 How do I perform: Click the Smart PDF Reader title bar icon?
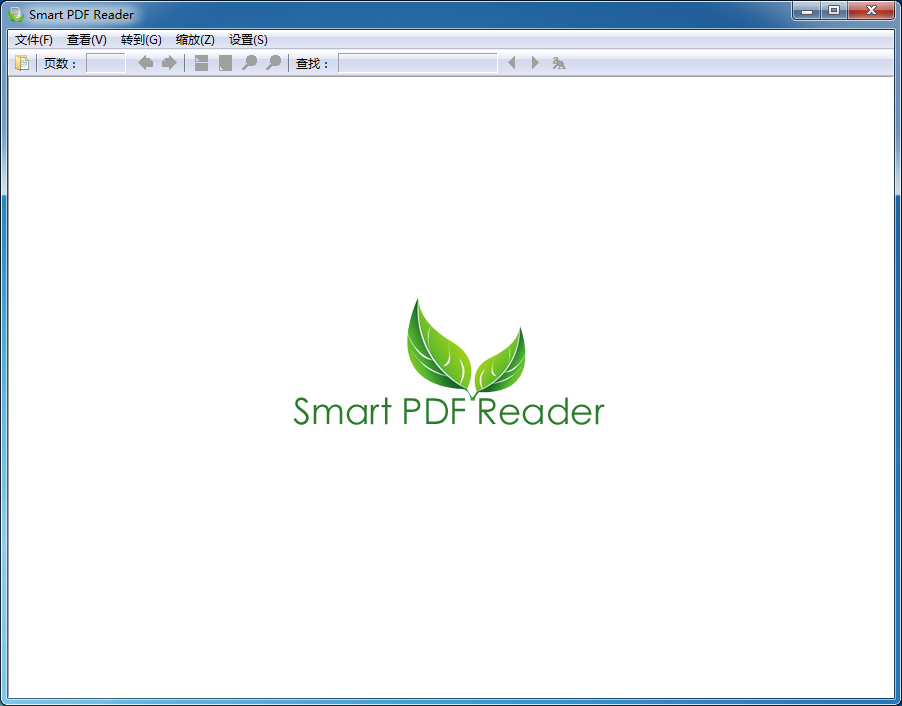coord(14,14)
